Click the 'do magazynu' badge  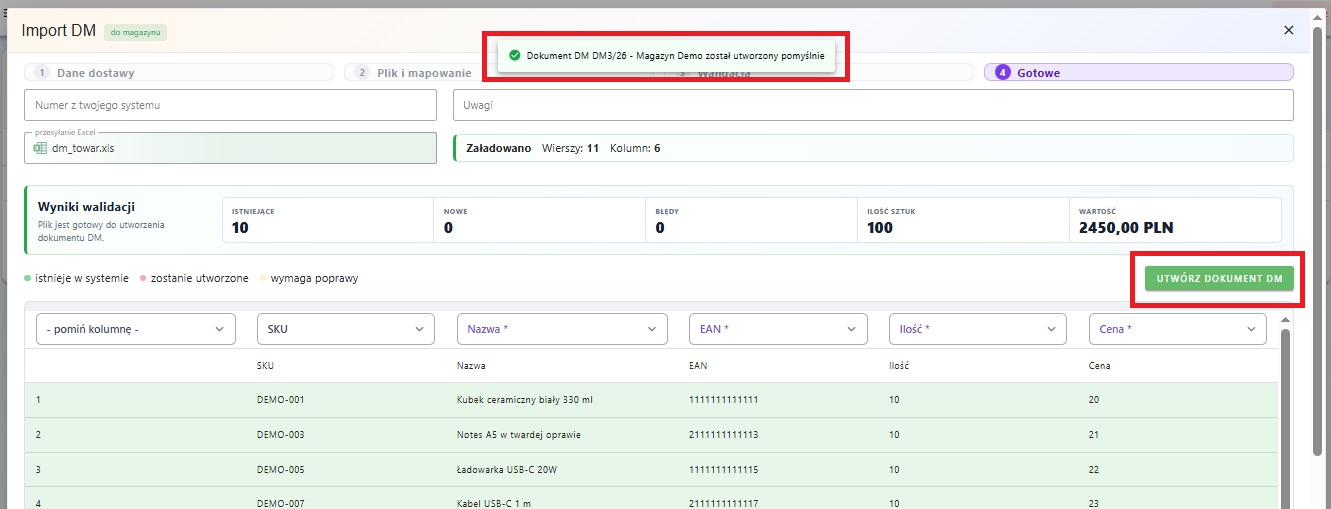(x=135, y=32)
